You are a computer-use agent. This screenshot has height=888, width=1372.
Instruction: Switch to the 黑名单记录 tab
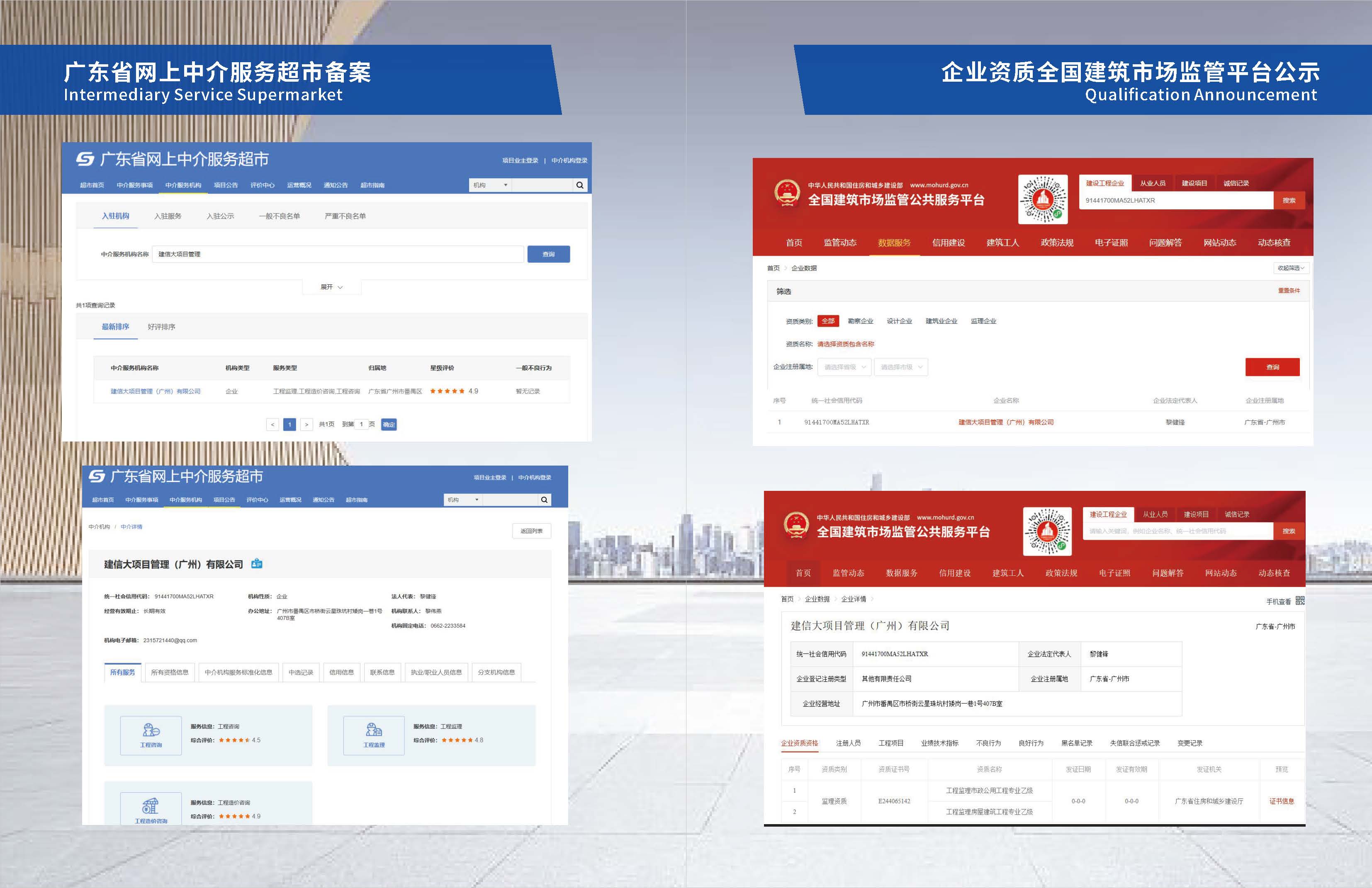point(1077,743)
